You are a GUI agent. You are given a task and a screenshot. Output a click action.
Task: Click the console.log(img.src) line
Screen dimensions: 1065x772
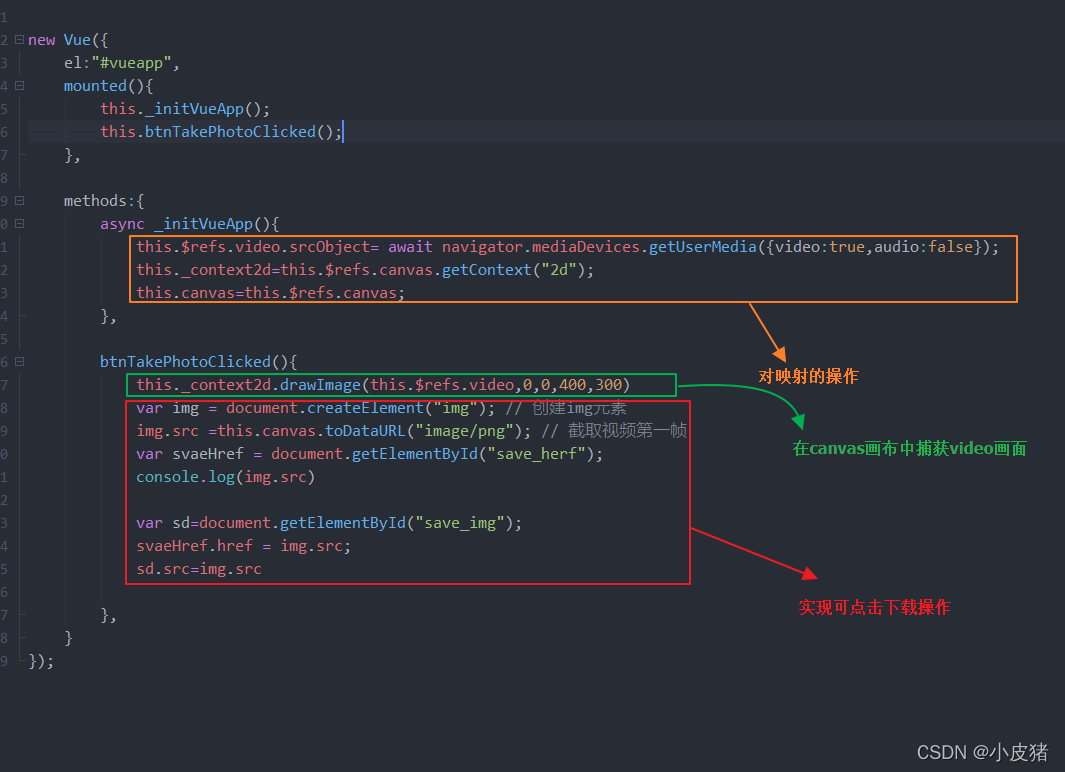[226, 477]
